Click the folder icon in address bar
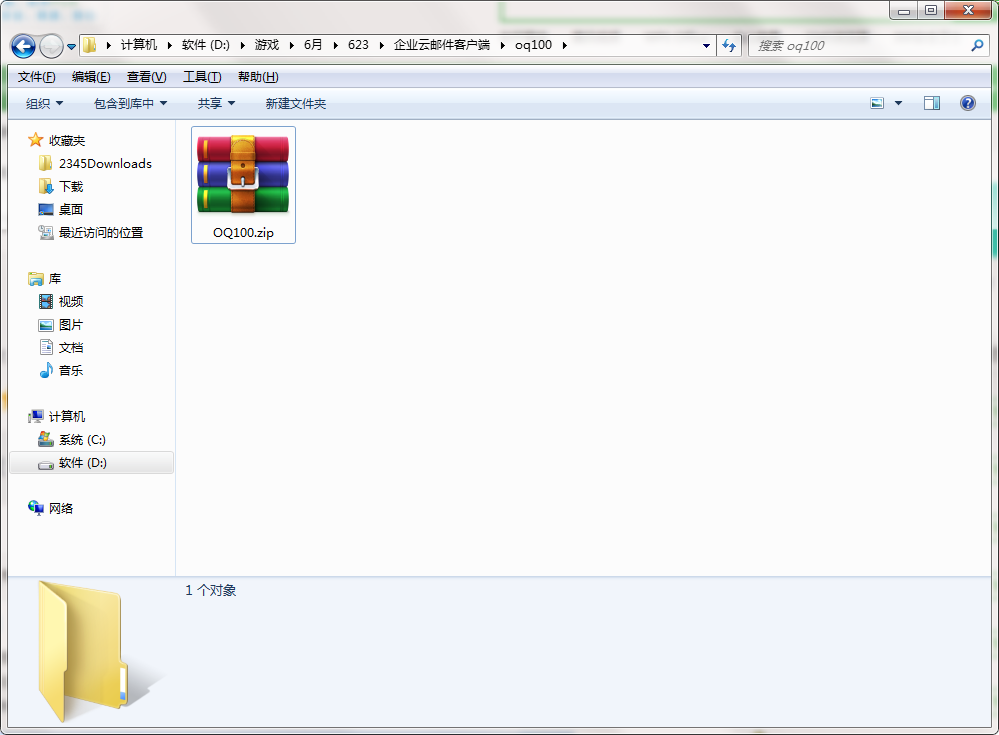This screenshot has width=999, height=735. (90, 45)
